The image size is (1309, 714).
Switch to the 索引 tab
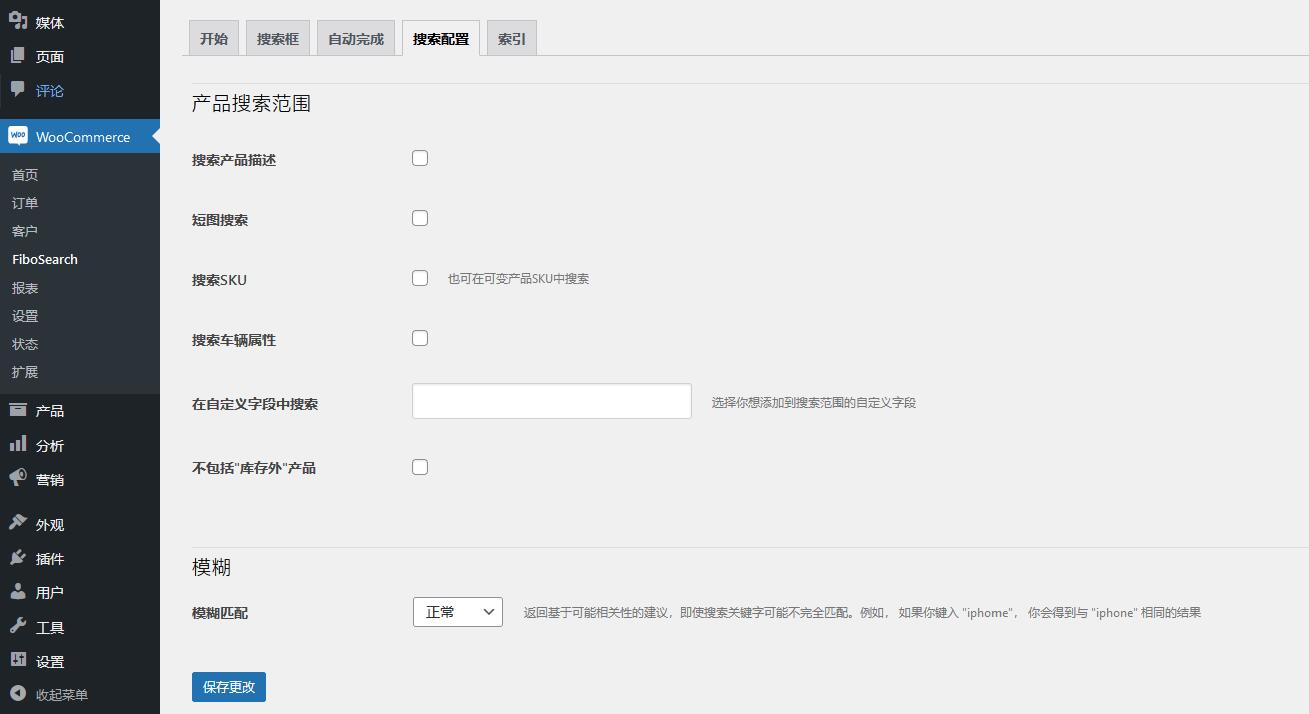511,39
